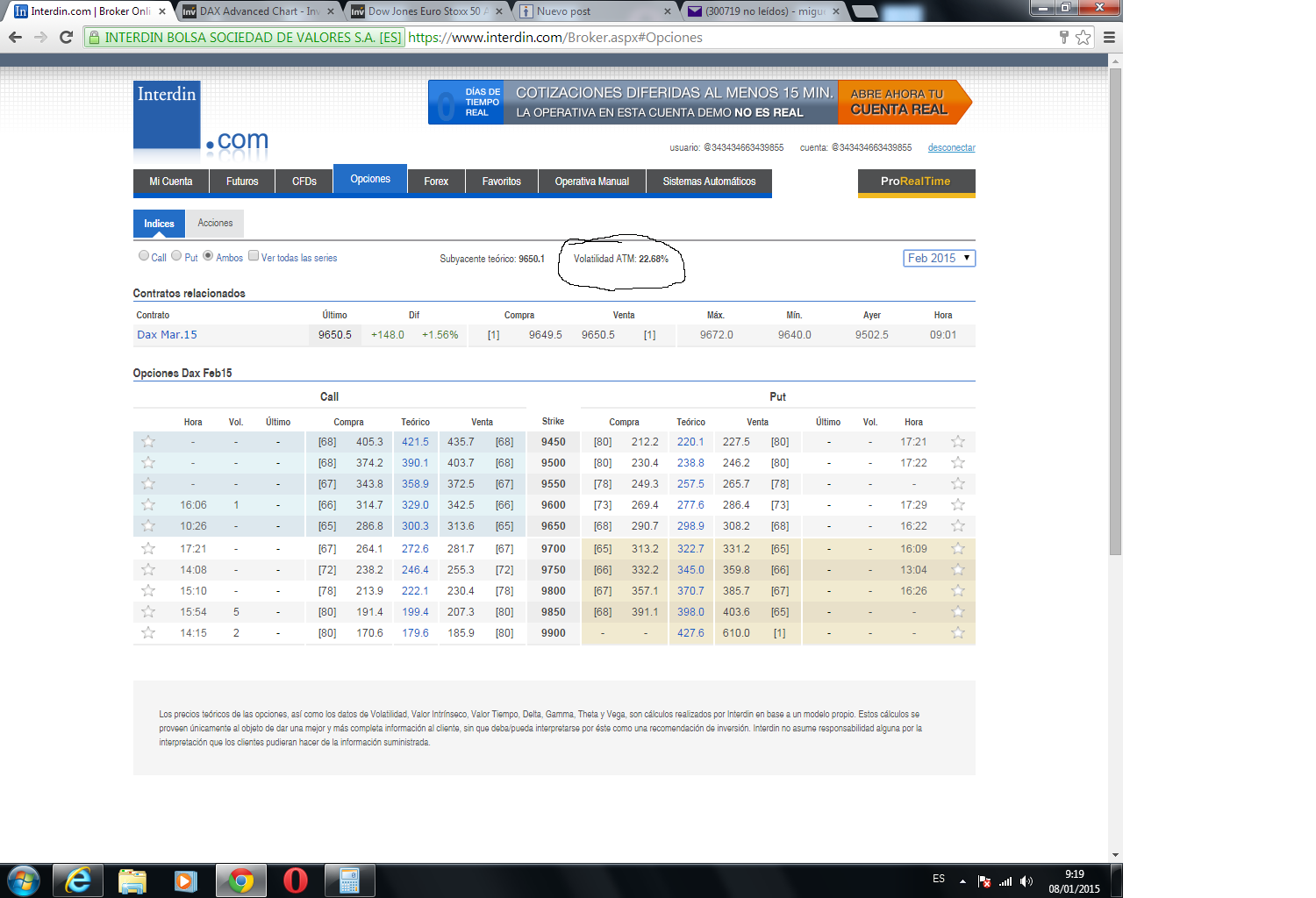Close the Nuevo post browser tab

pos(667,11)
